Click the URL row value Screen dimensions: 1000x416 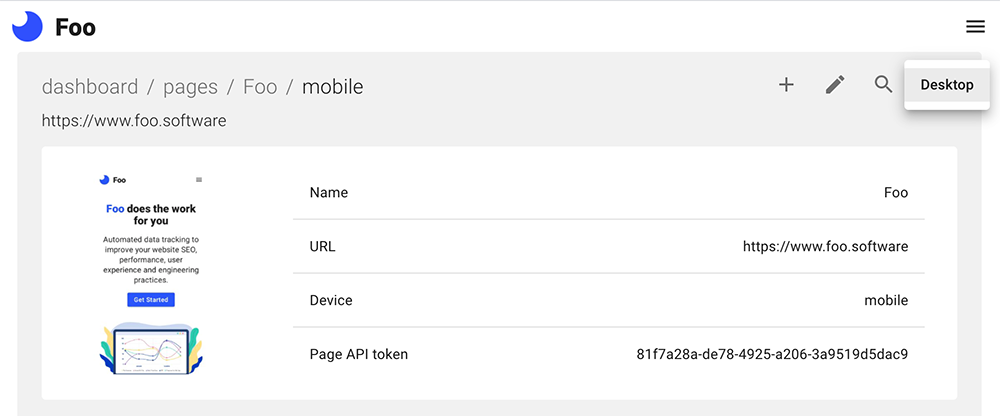tap(825, 246)
